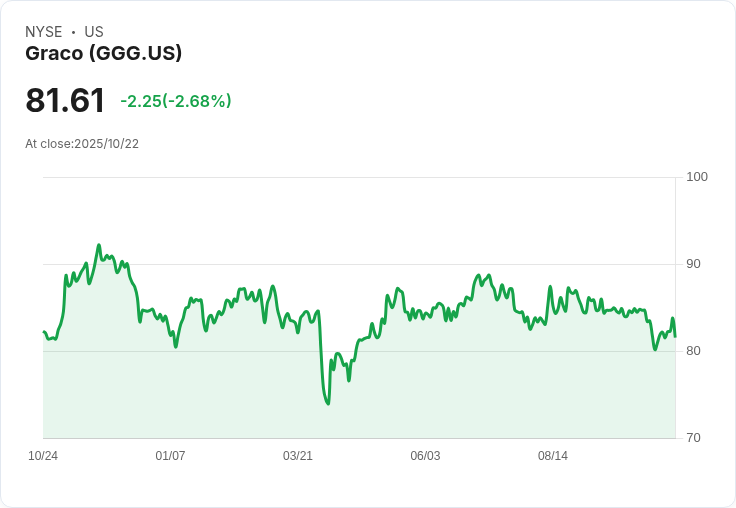Click the 80 y-axis label
The image size is (736, 508).
693,351
